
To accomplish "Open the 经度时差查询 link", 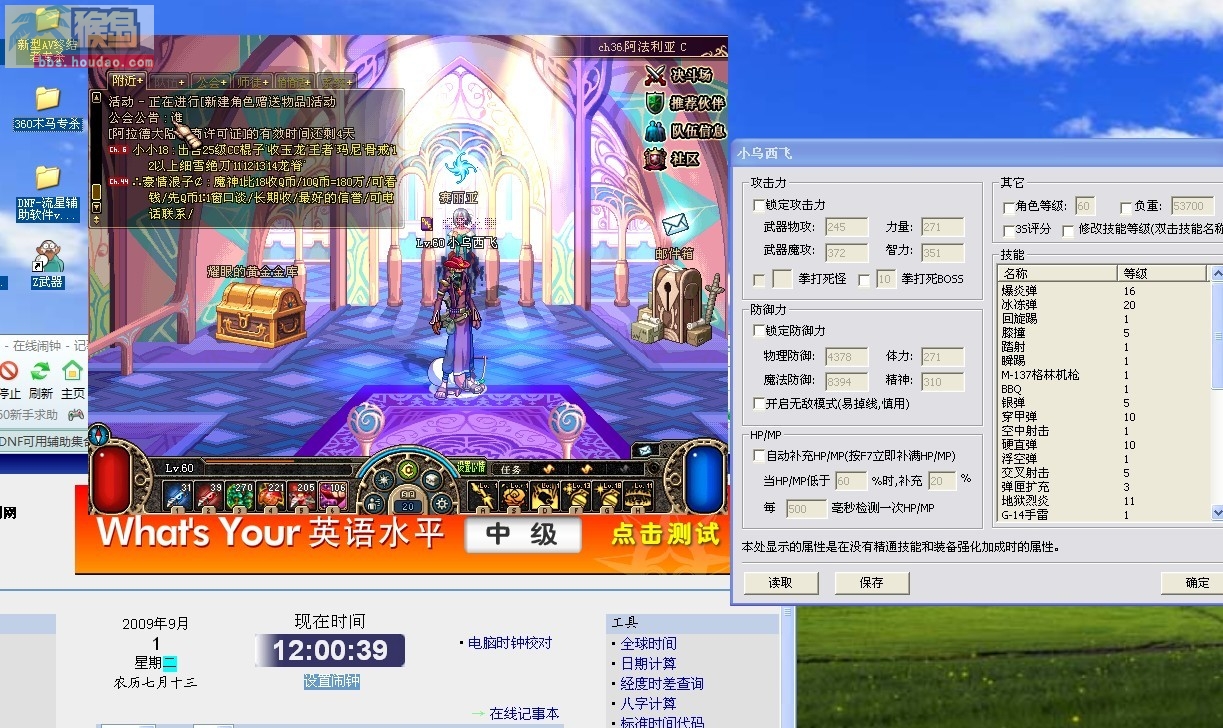I will (x=662, y=684).
